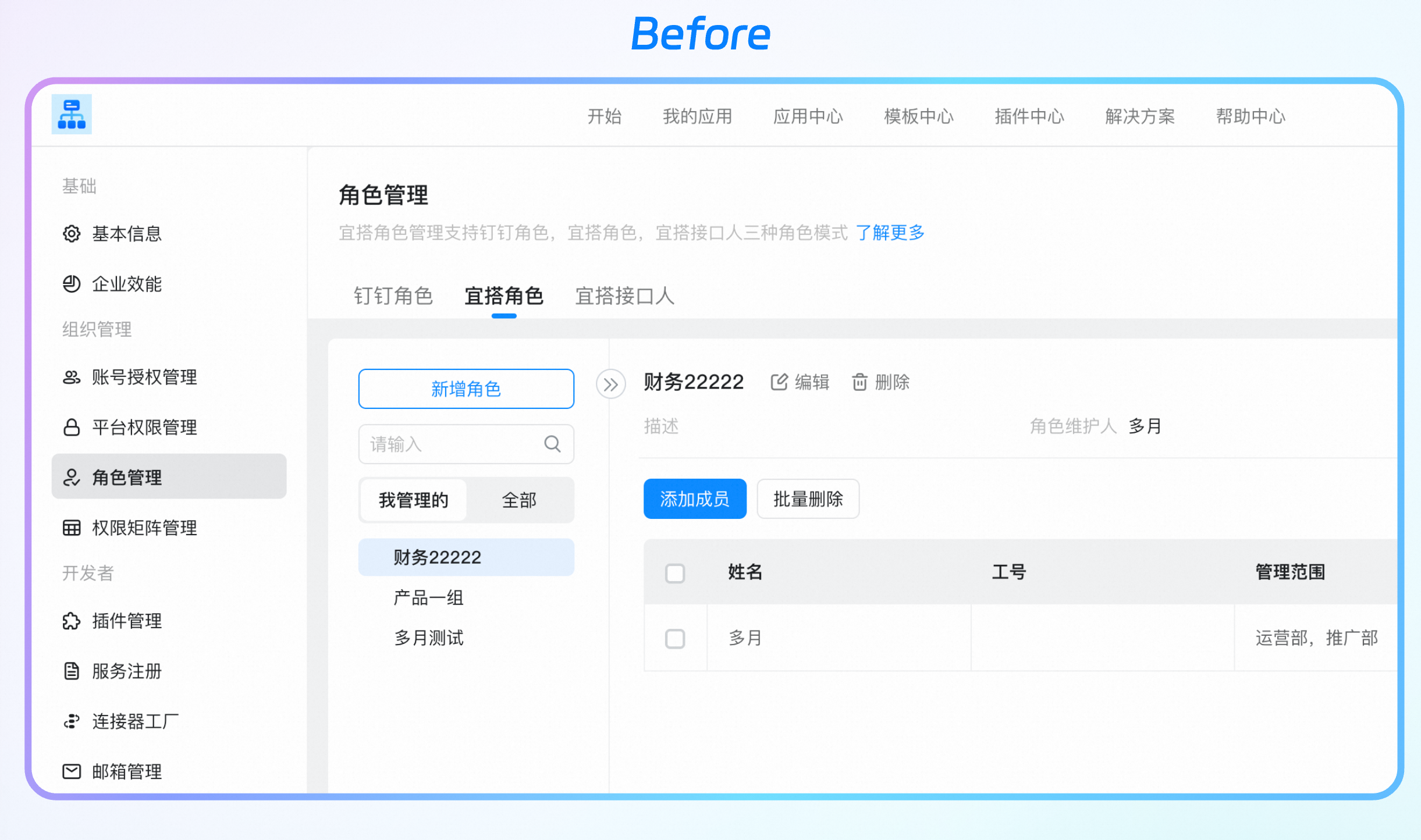Click the blue org-chart app logo
The height and width of the screenshot is (840, 1421).
coord(72,115)
